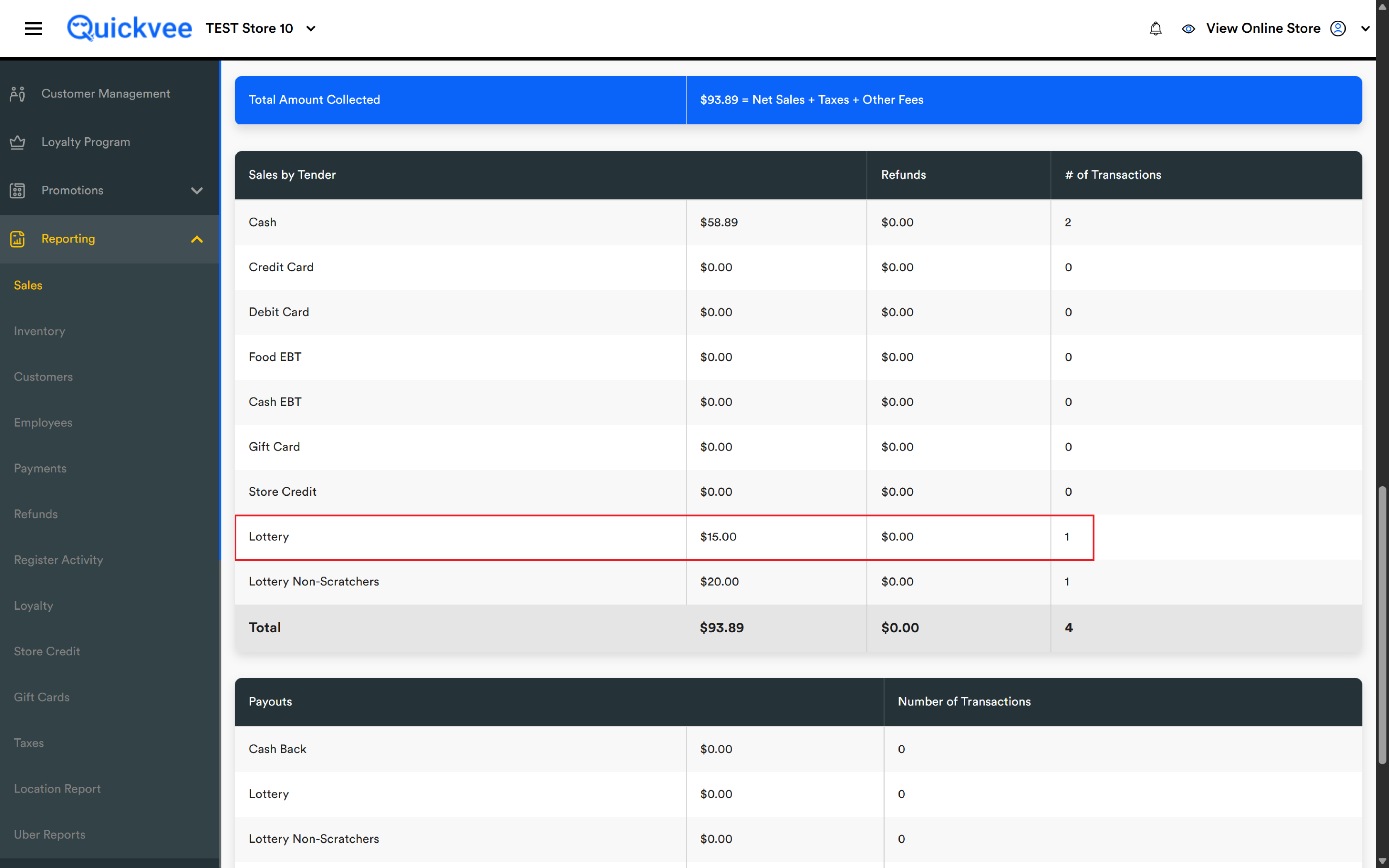
Task: Click the Quickvee logo
Action: point(129,28)
